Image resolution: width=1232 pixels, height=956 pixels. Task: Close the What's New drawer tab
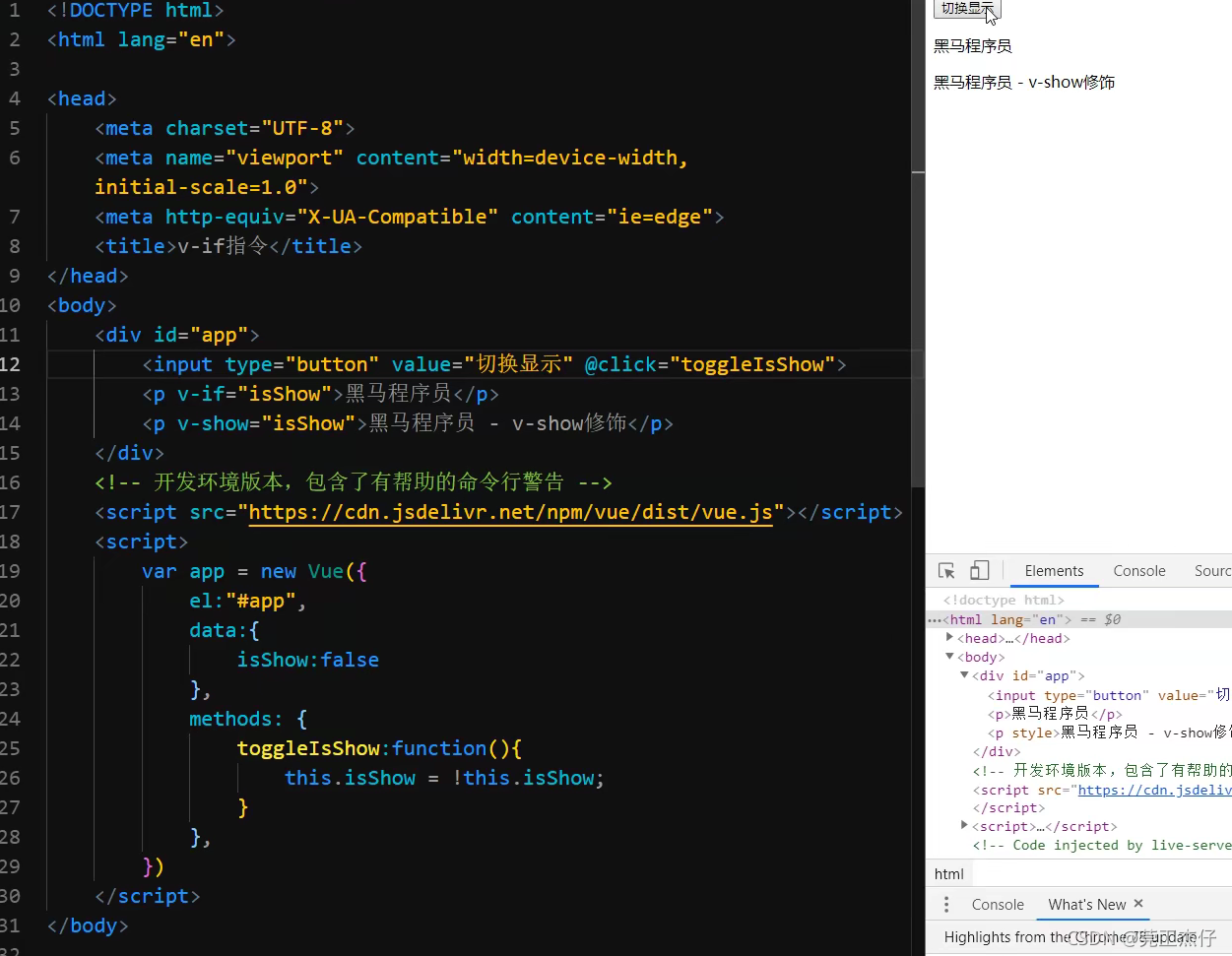coord(1138,903)
